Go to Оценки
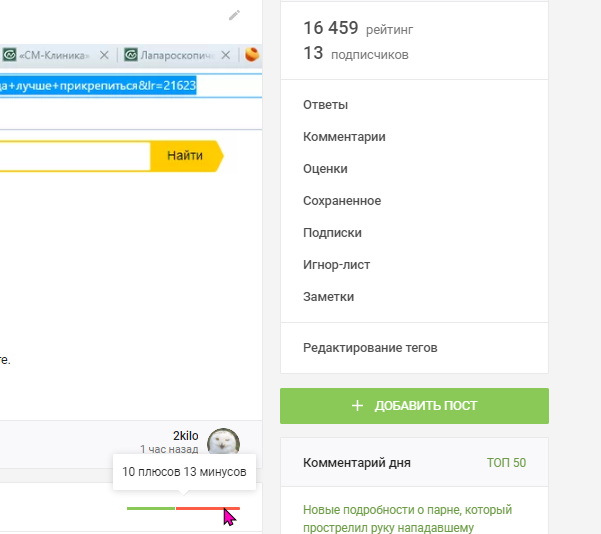Screen dimensions: 601x534 pyautogui.click(x=325, y=169)
